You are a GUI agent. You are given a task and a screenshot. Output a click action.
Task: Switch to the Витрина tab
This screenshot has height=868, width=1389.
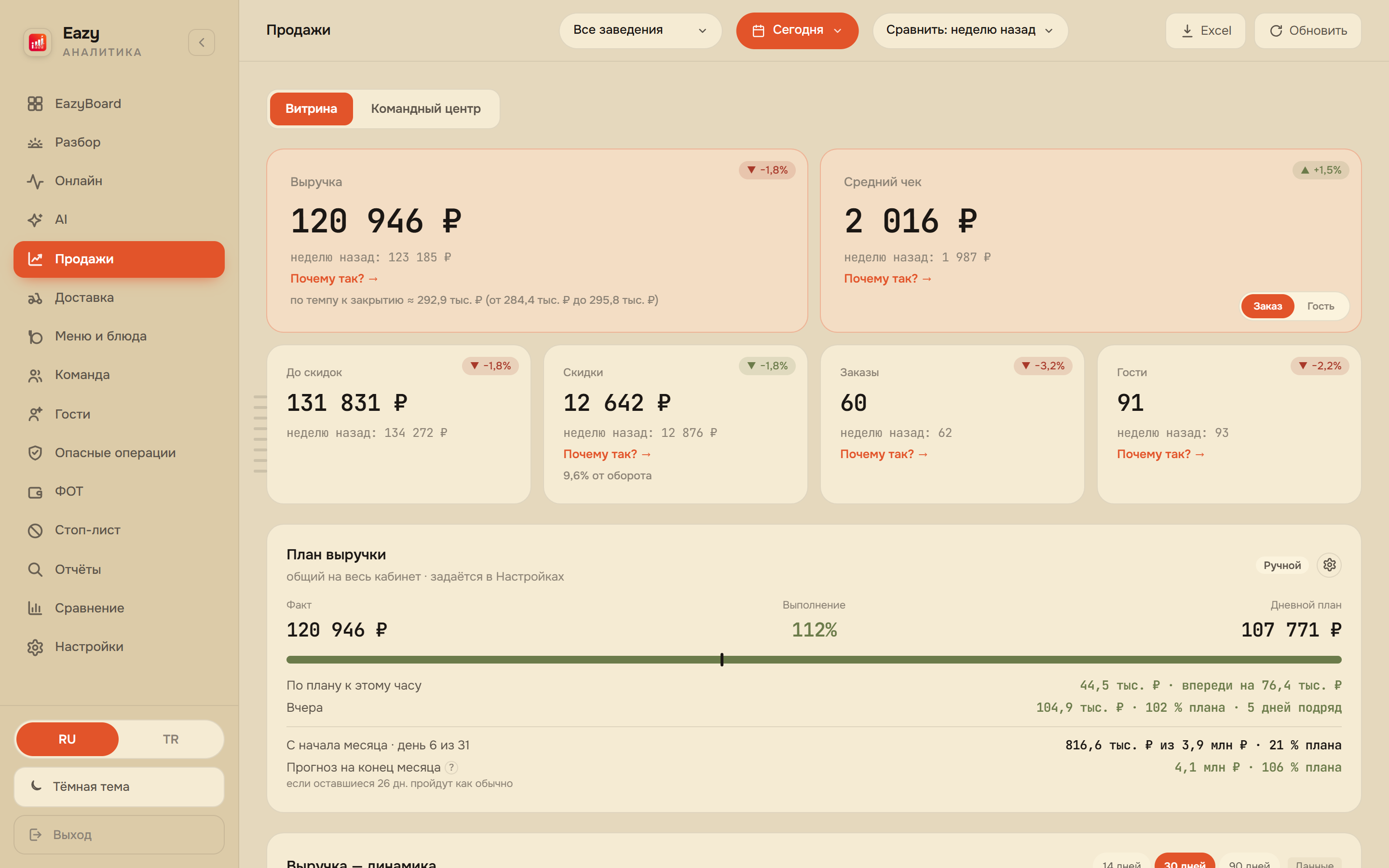(311, 108)
